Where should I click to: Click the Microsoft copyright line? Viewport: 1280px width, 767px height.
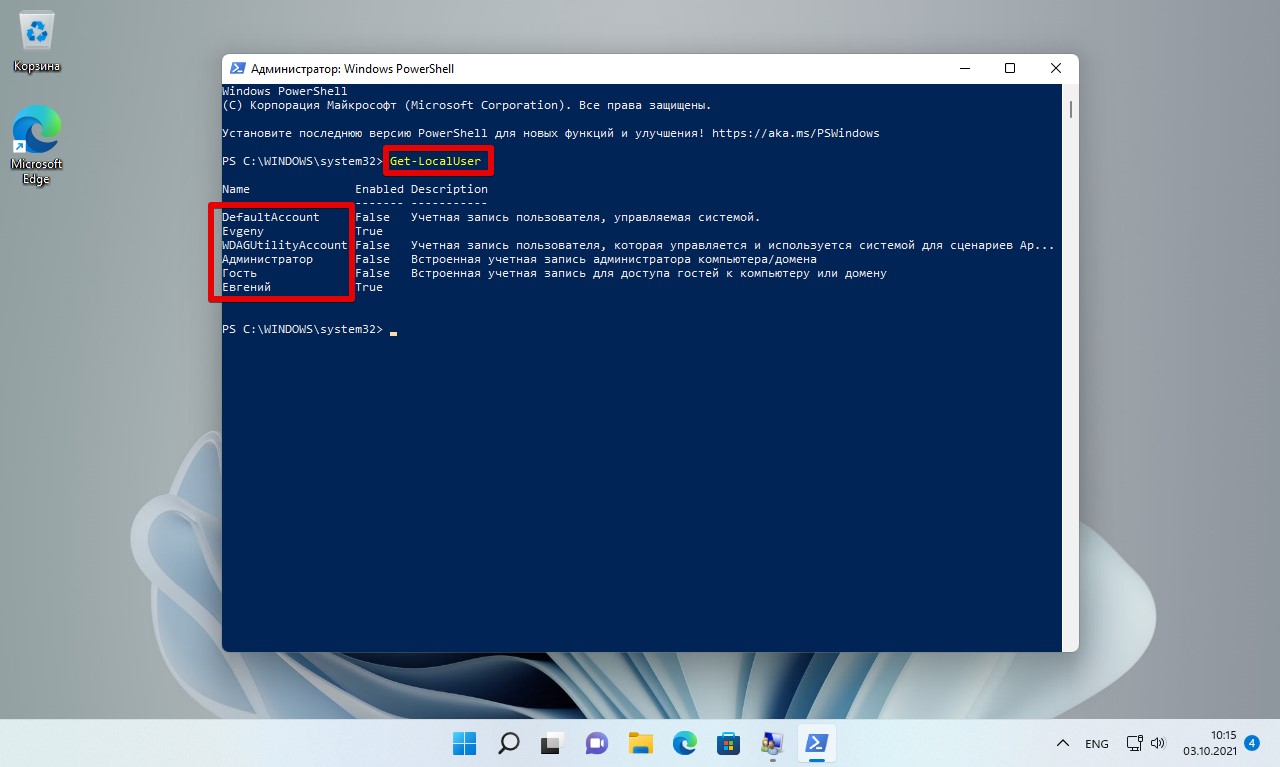point(467,105)
